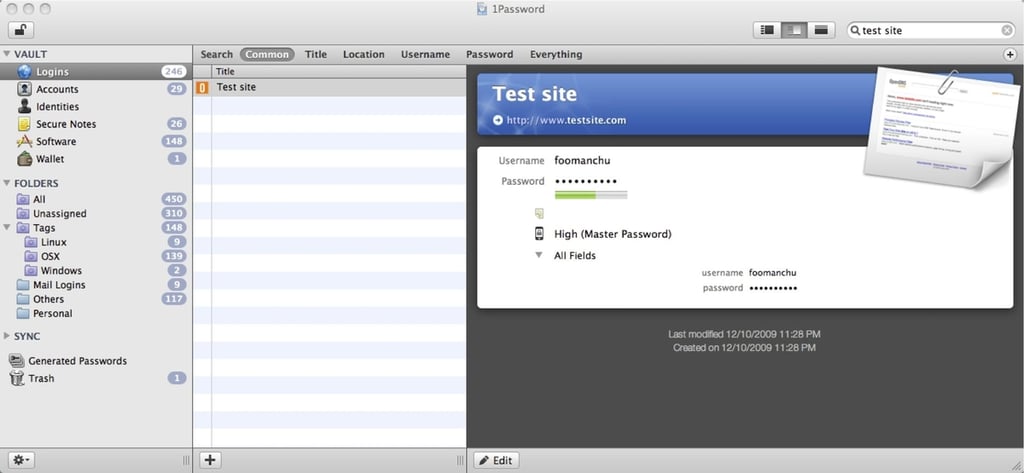Click the search field containing 'test site'
1024x473 pixels.
(x=931, y=30)
